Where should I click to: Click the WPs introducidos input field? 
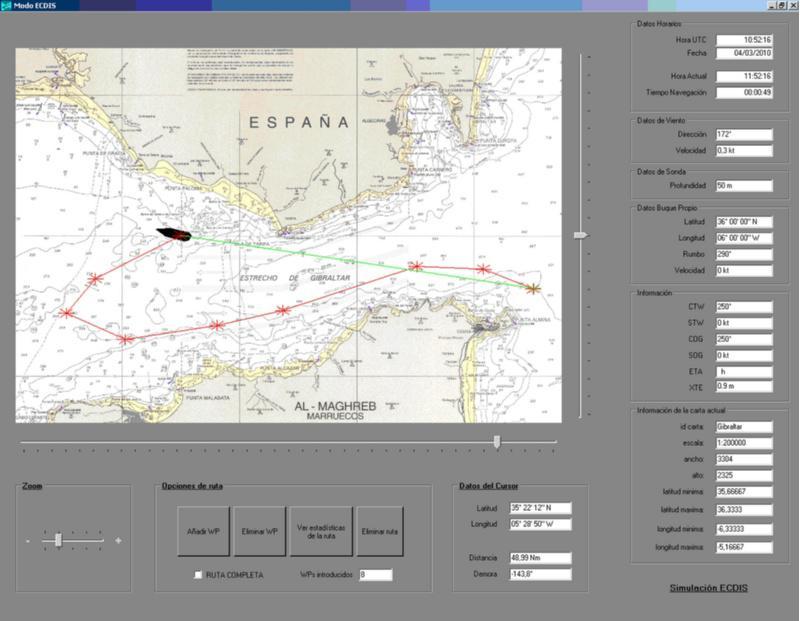click(x=376, y=575)
